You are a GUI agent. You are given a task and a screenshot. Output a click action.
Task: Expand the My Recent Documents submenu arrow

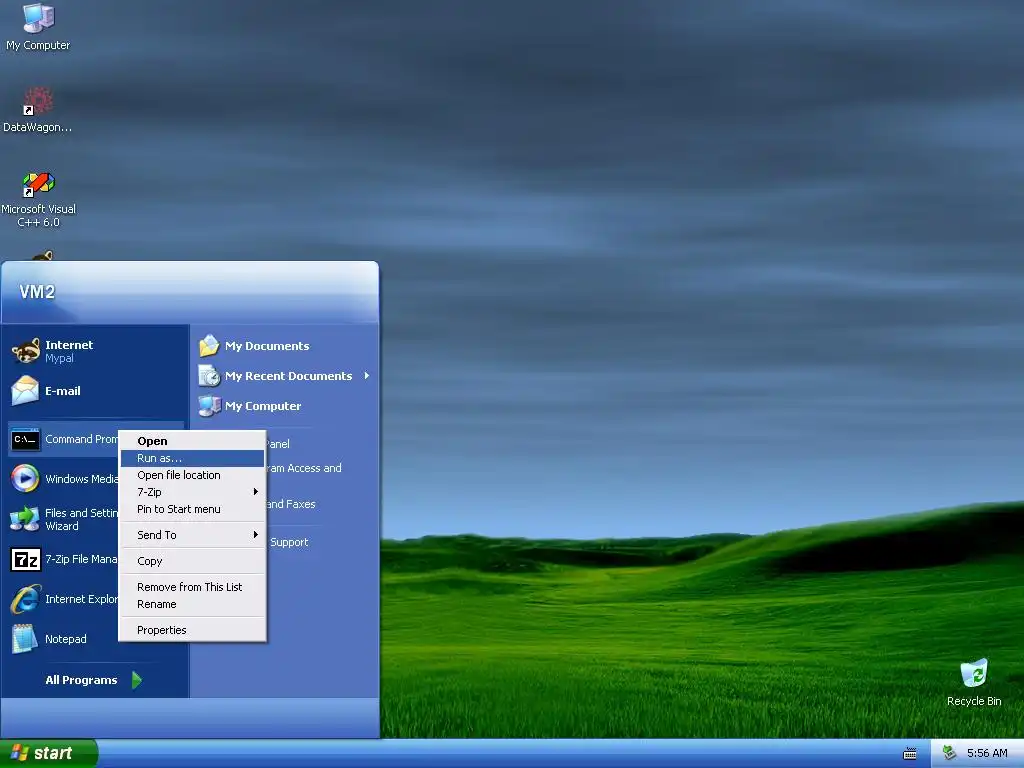(x=366, y=376)
